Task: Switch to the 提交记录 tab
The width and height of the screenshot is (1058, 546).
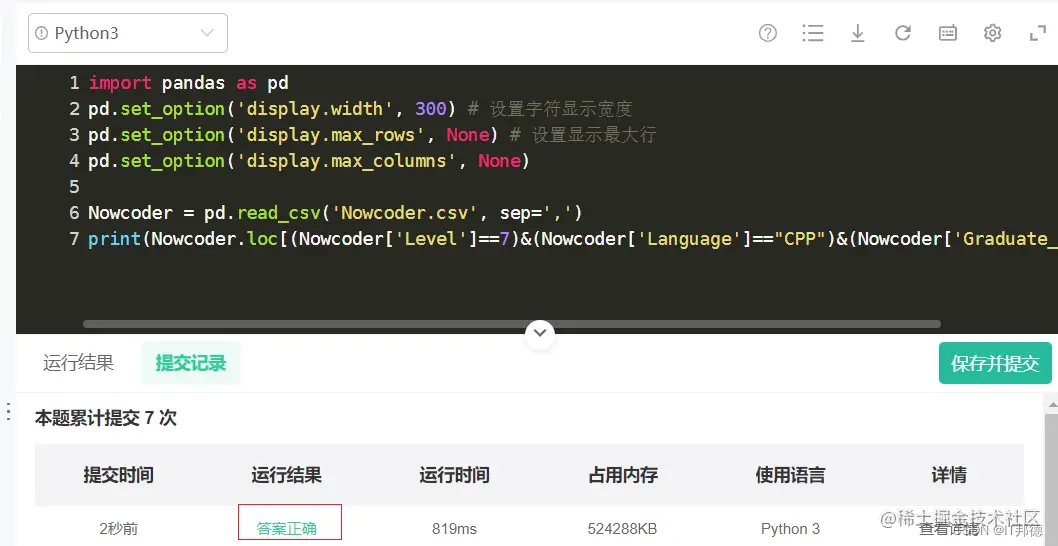Action: [191, 363]
